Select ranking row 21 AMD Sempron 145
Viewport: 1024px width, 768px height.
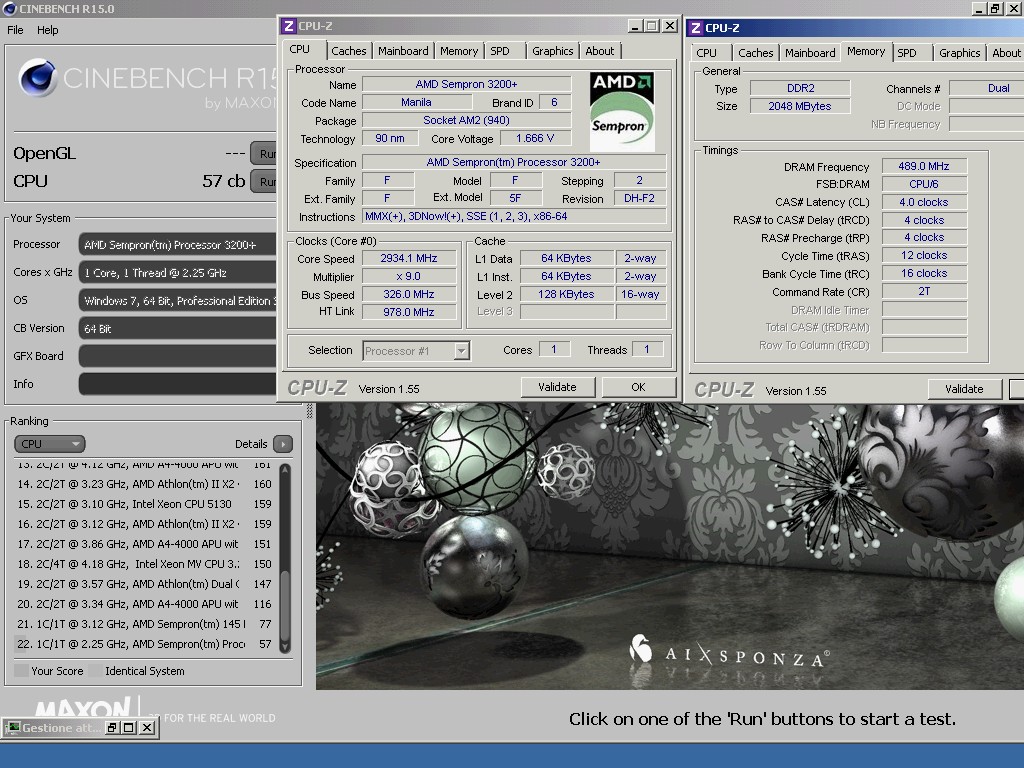click(144, 624)
